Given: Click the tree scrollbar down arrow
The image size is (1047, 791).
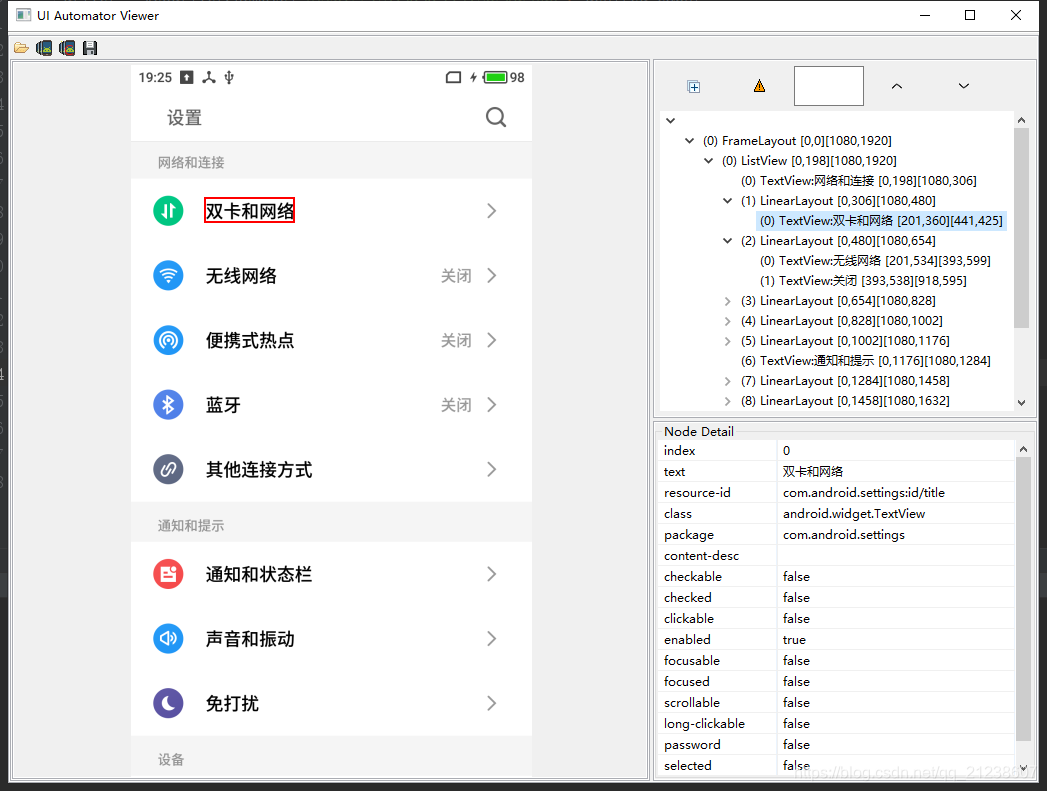Looking at the screenshot, I should pos(1021,403).
